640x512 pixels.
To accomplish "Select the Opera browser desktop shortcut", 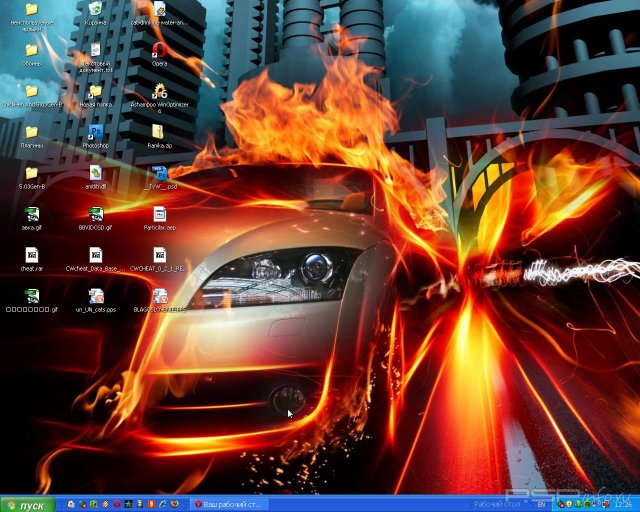I will 159,50.
